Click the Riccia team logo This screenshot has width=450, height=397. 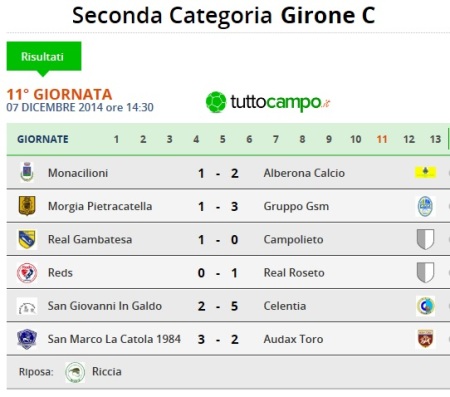(75, 372)
